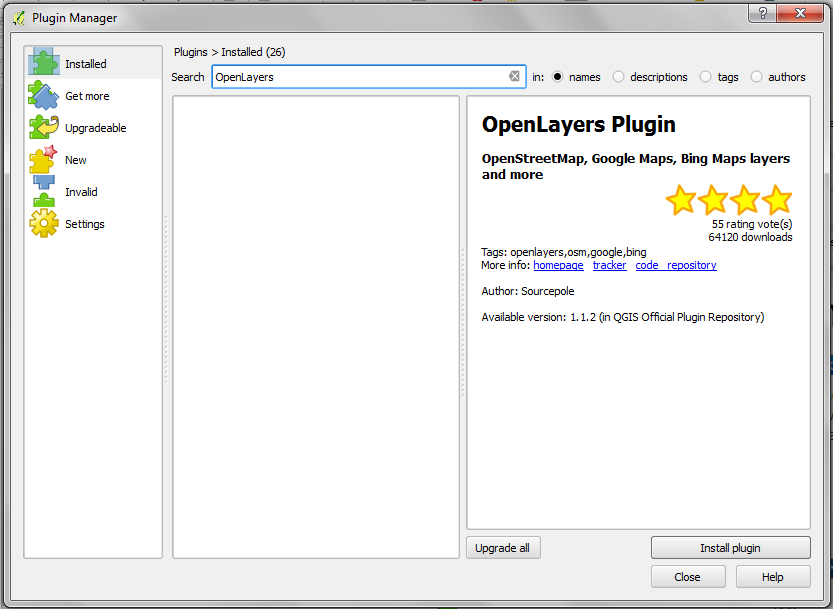Click the Get more plugins puzzle icon

pyautogui.click(x=44, y=96)
